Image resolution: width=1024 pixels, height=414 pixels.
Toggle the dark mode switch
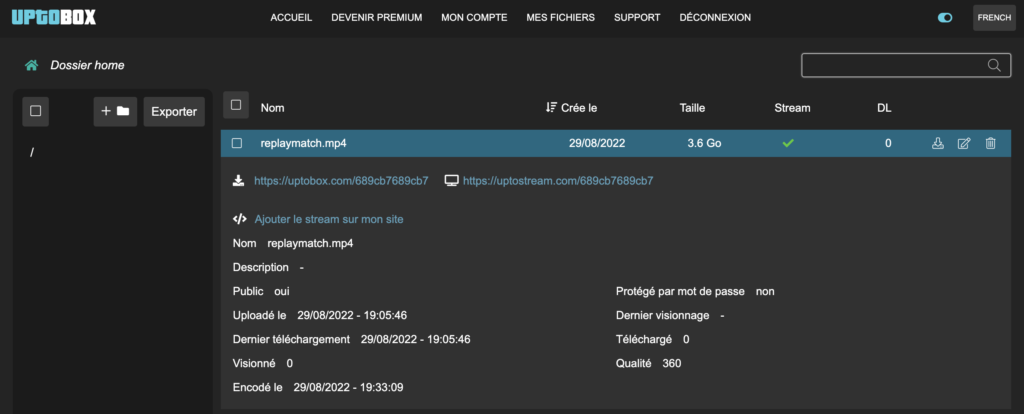tap(945, 18)
